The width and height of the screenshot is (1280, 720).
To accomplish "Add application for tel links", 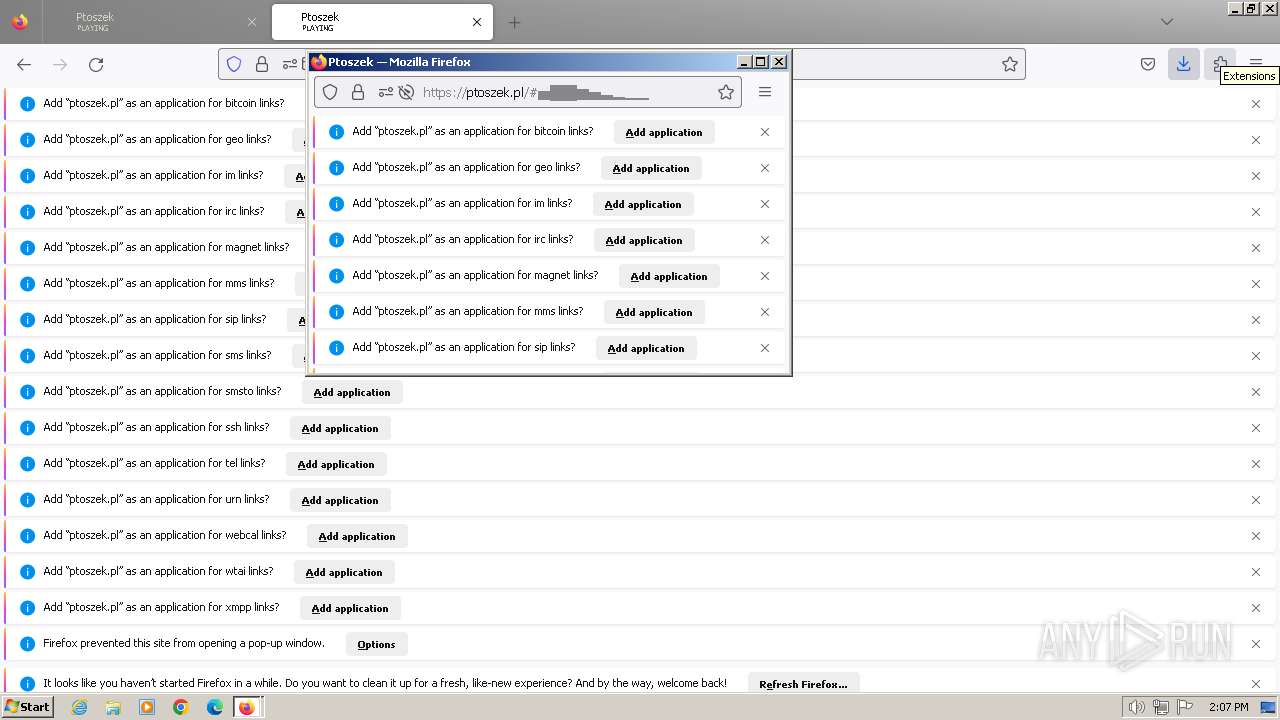I will tap(336, 464).
